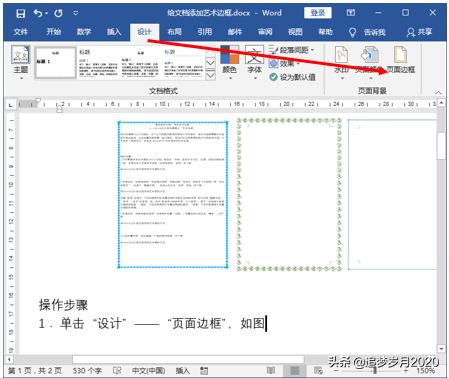Open ribbon display options icon
Viewport: 449px width, 378px height.
pyautogui.click(x=351, y=13)
